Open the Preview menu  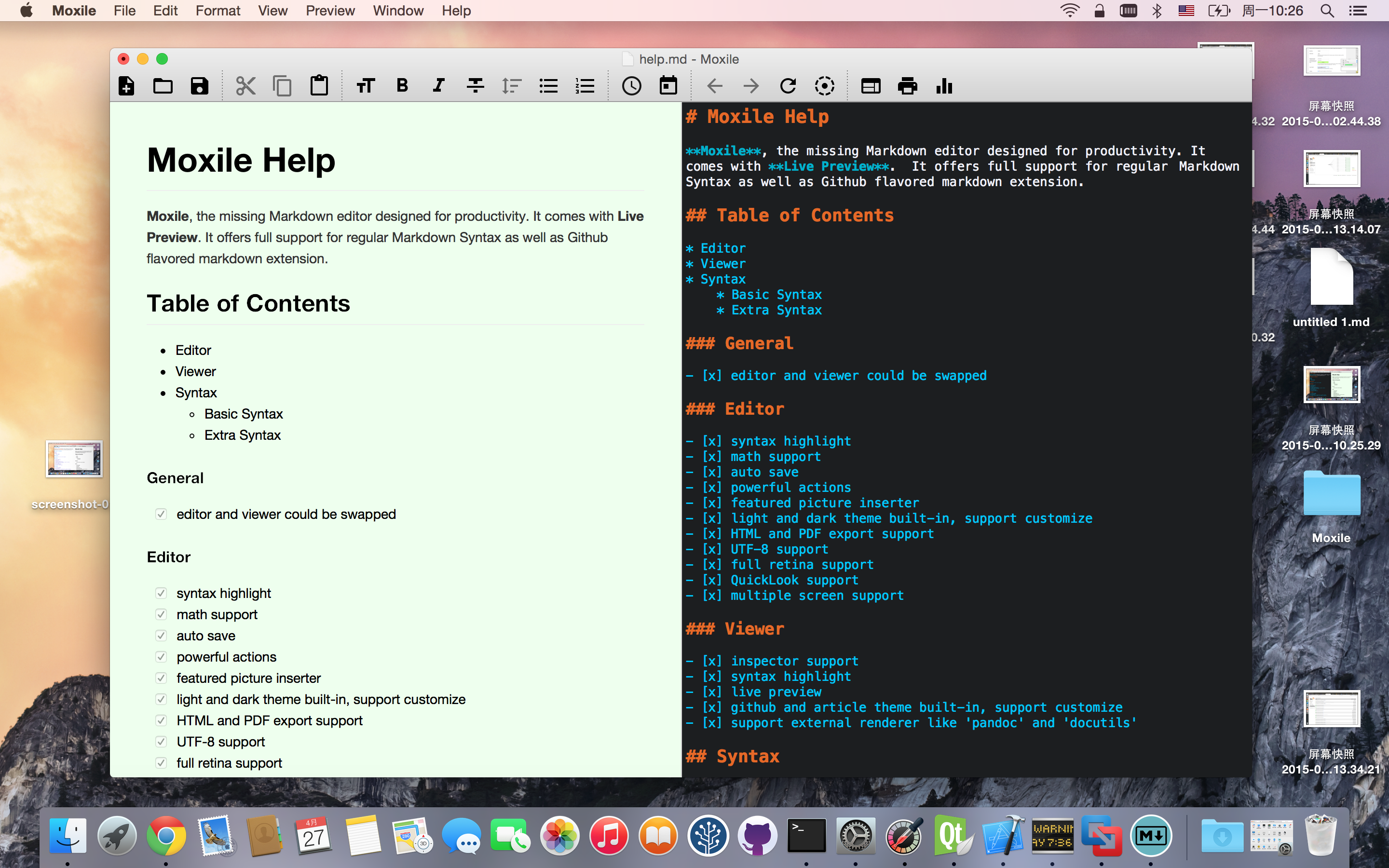(330, 10)
